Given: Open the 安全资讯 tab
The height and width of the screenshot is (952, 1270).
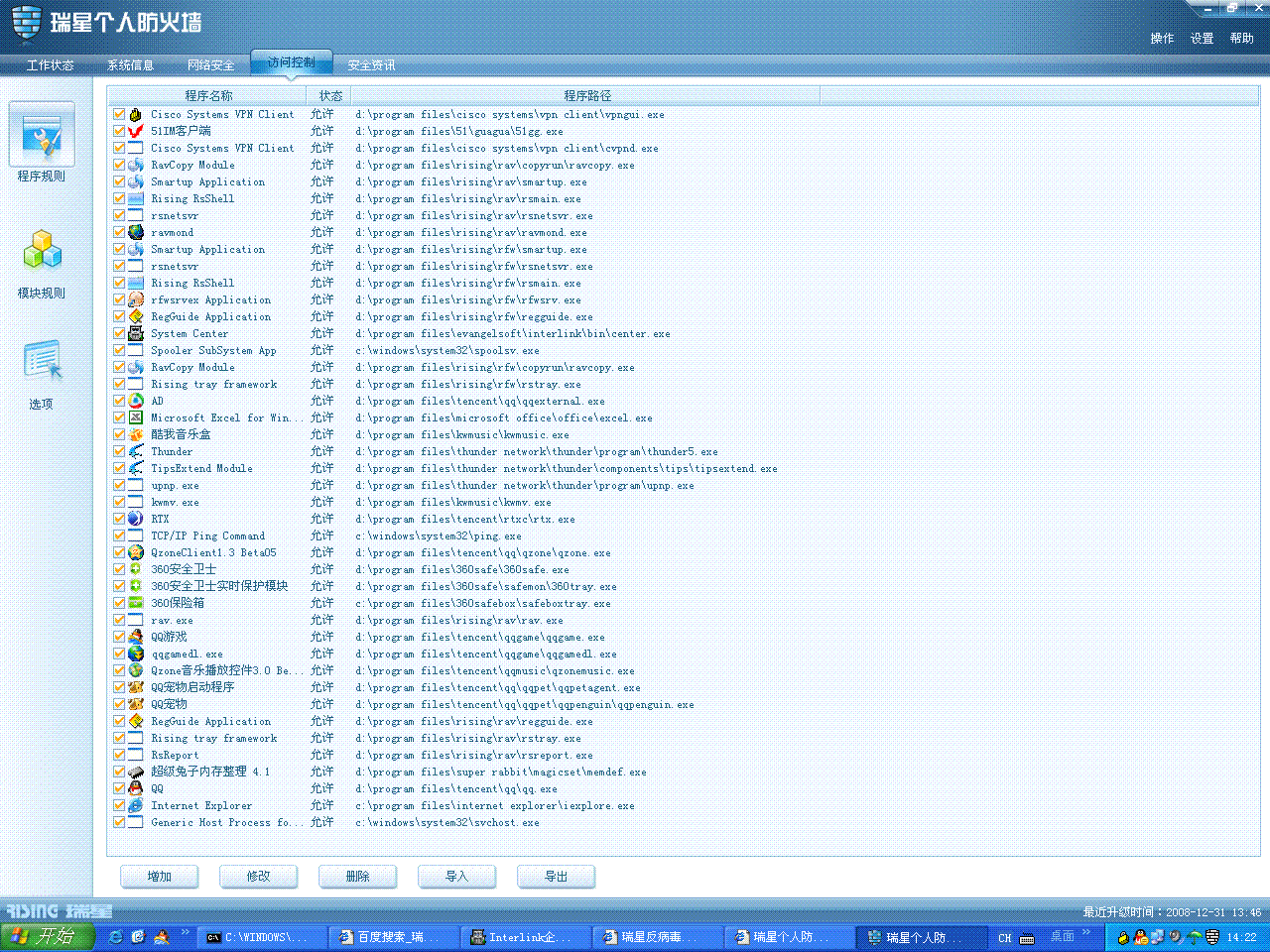Looking at the screenshot, I should pyautogui.click(x=371, y=65).
